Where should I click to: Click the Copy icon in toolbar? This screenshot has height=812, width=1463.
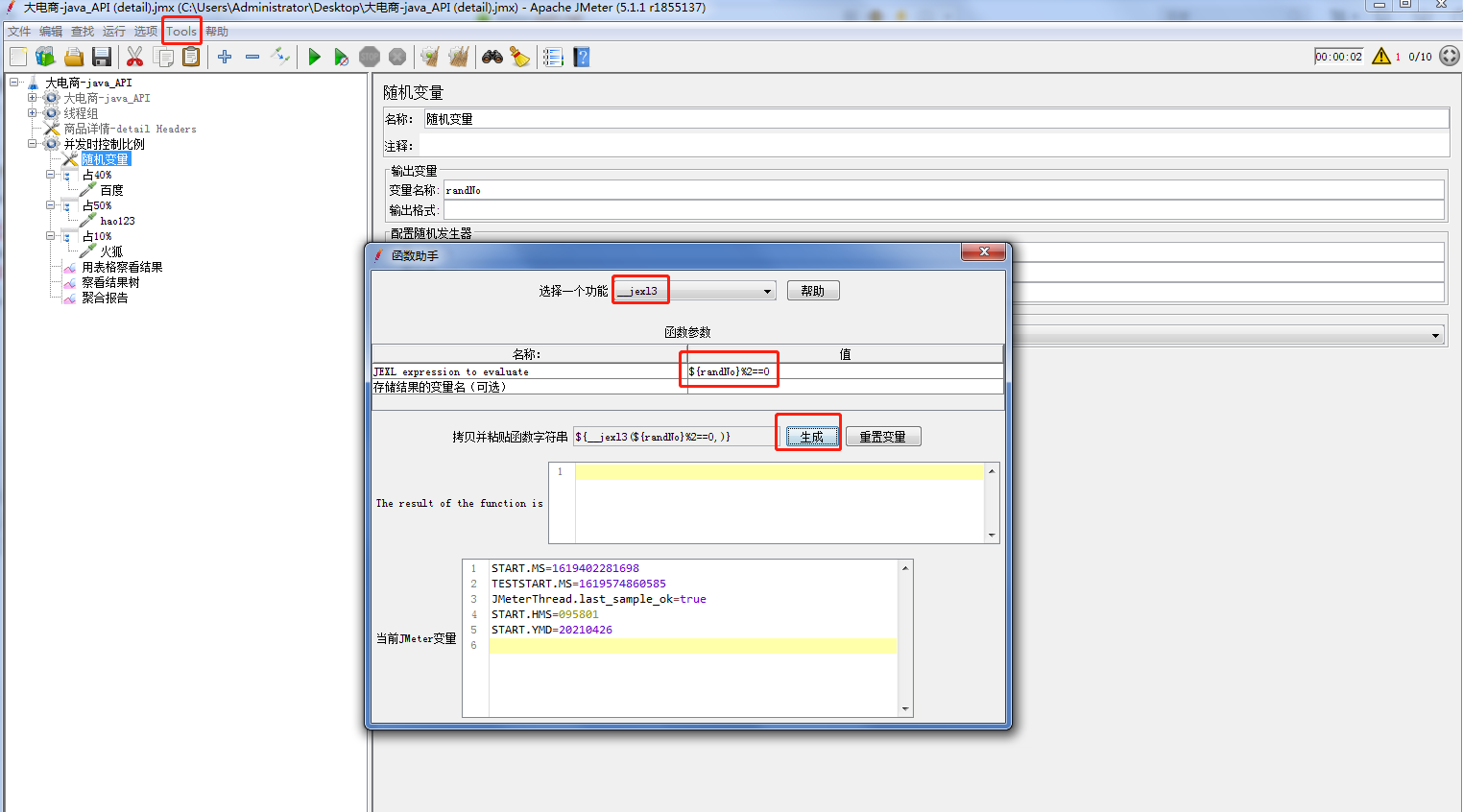point(164,57)
